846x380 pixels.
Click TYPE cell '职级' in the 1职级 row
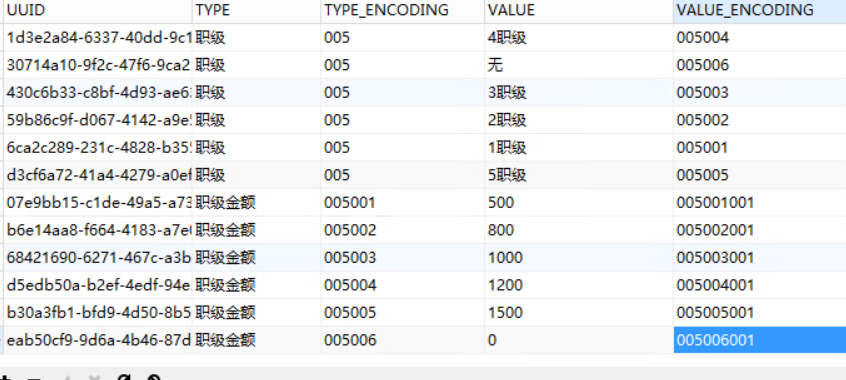coord(256,147)
